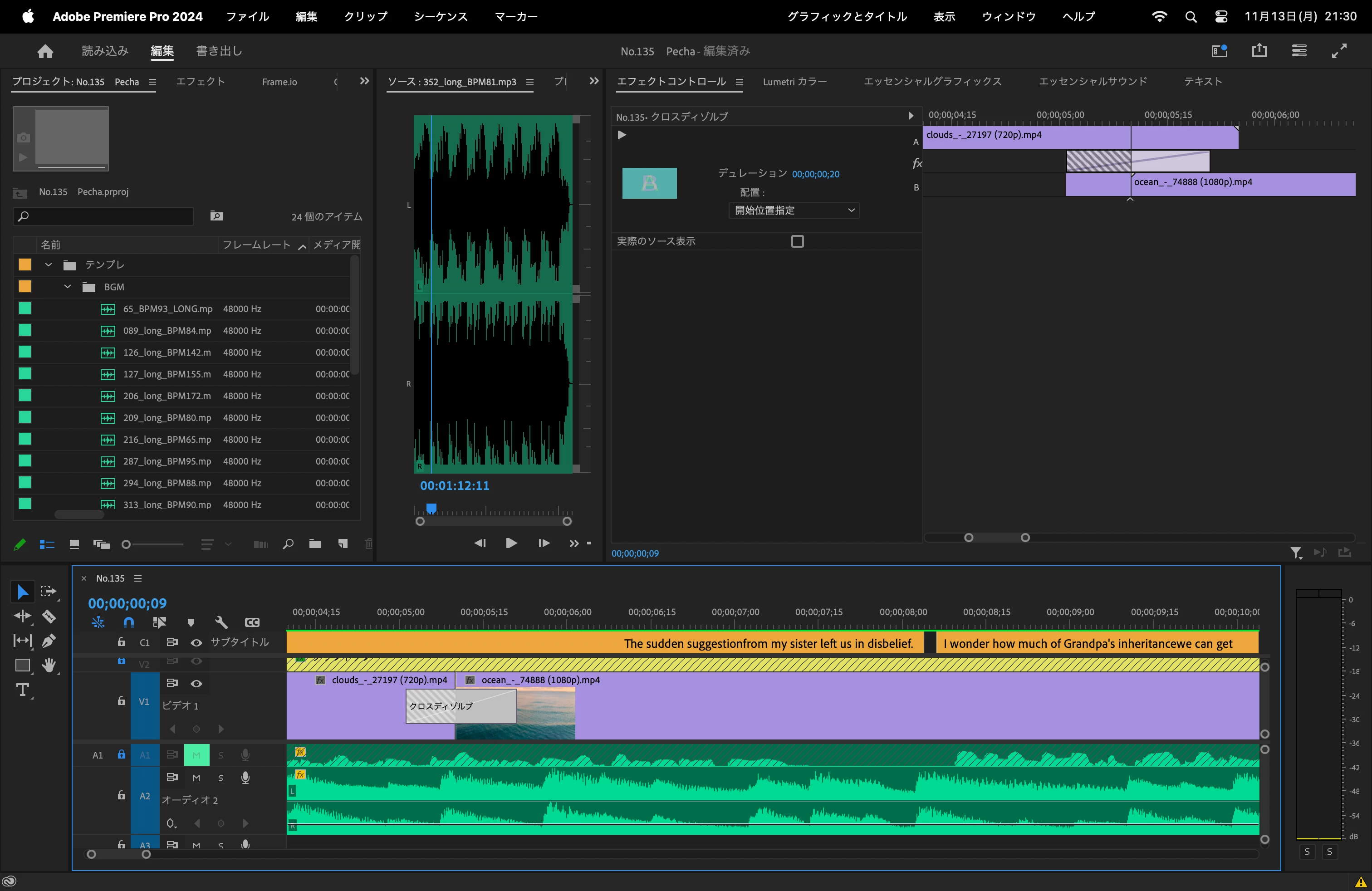The width and height of the screenshot is (1372, 891).
Task: Select the Razor tool
Action: (x=49, y=616)
